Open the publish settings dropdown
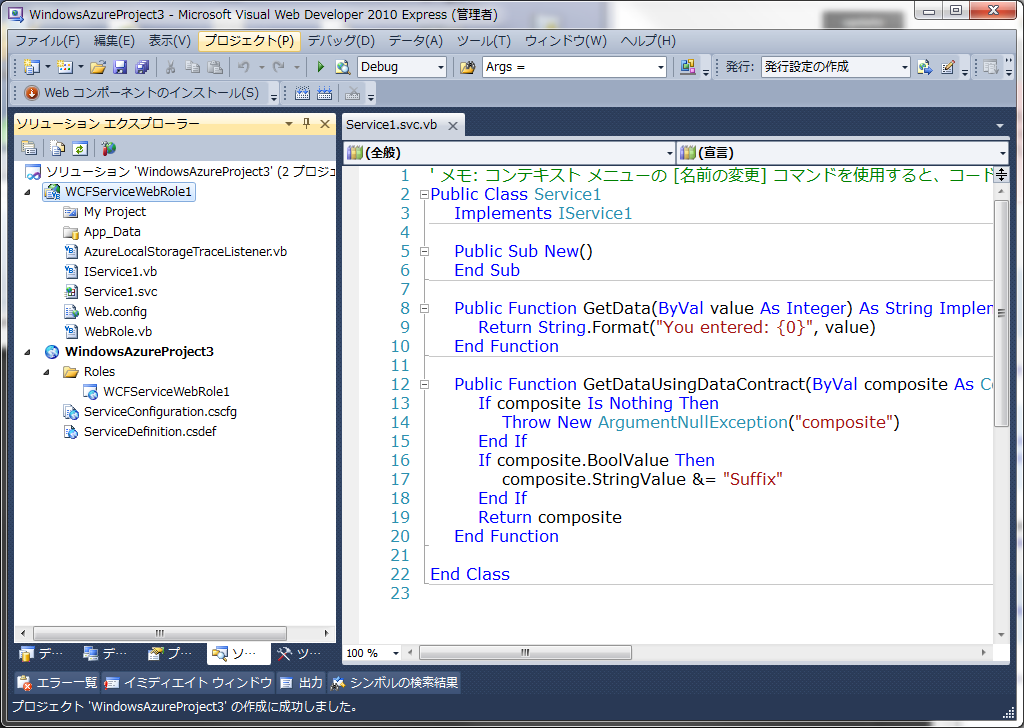This screenshot has height=728, width=1024. point(904,67)
